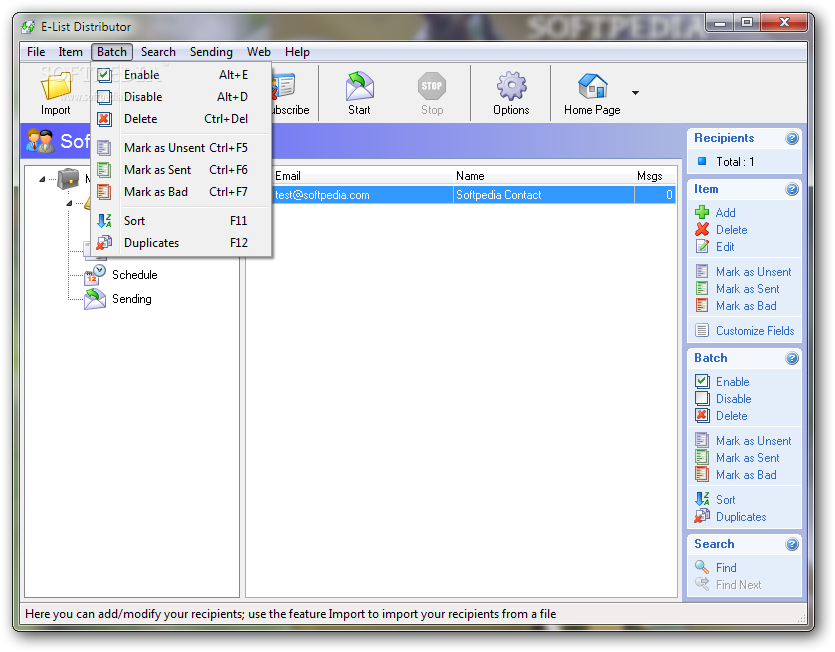
Task: Click the Find magnifier icon in Search panel
Action: [702, 567]
